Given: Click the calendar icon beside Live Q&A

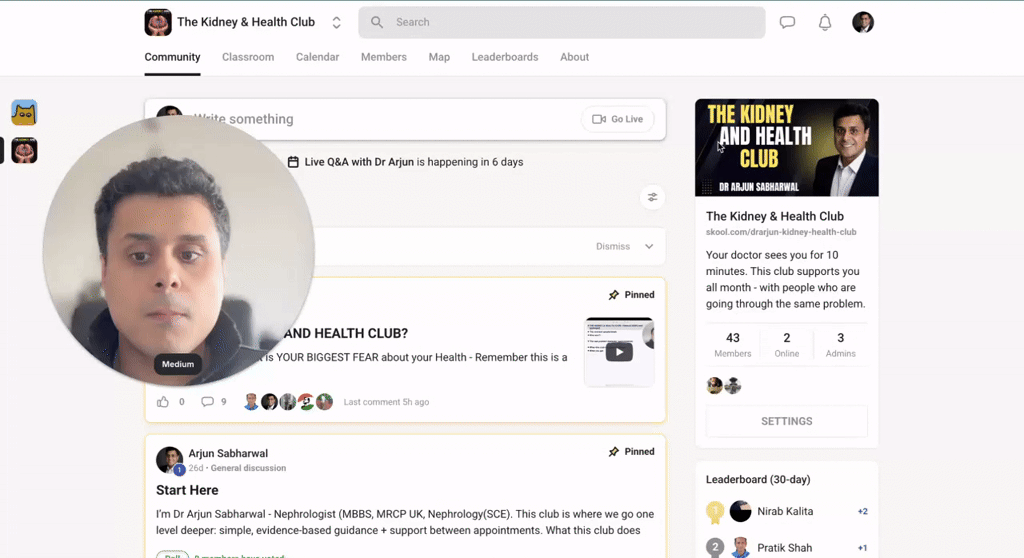Looking at the screenshot, I should (293, 162).
